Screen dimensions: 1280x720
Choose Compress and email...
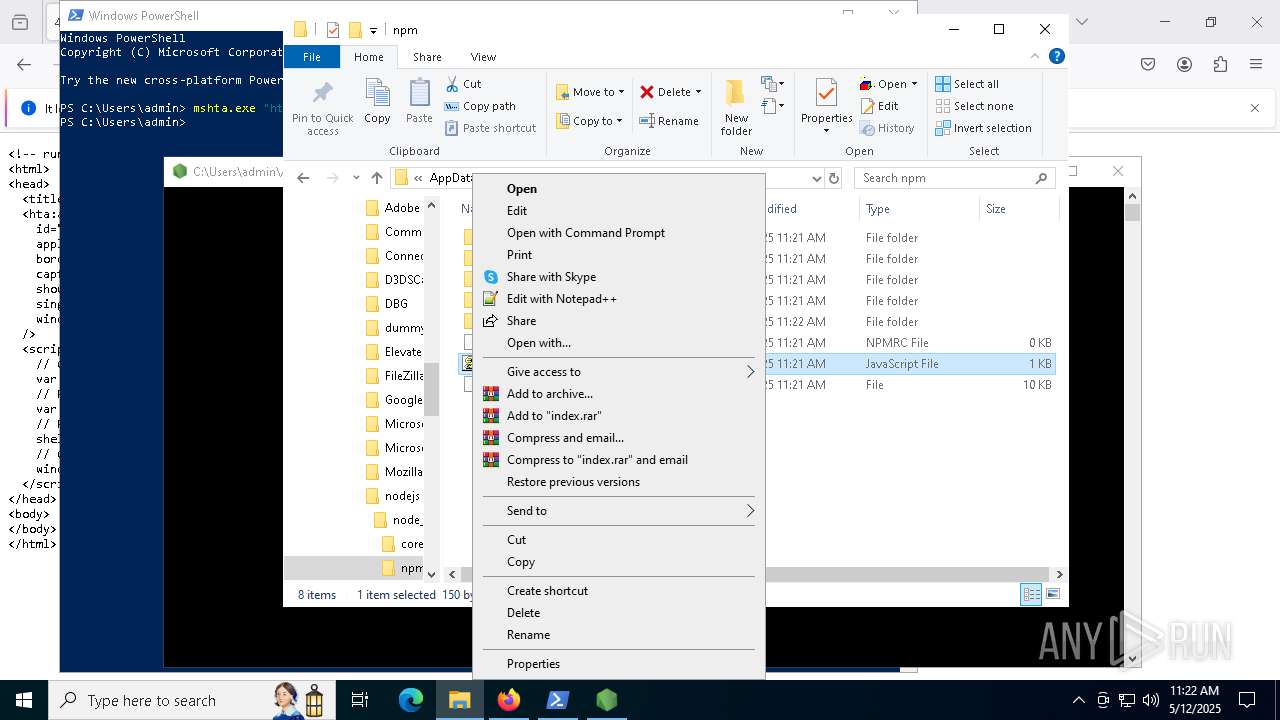click(618, 438)
